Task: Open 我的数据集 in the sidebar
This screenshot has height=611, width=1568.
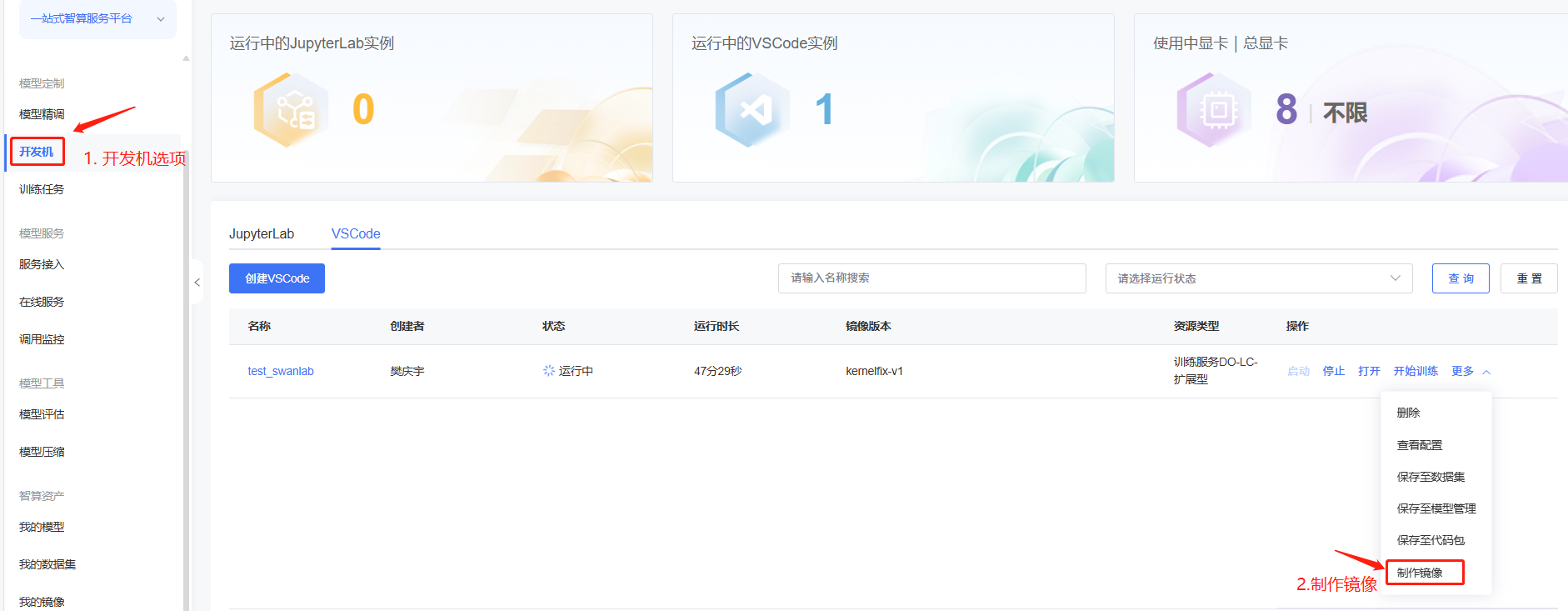Action: pos(47,564)
